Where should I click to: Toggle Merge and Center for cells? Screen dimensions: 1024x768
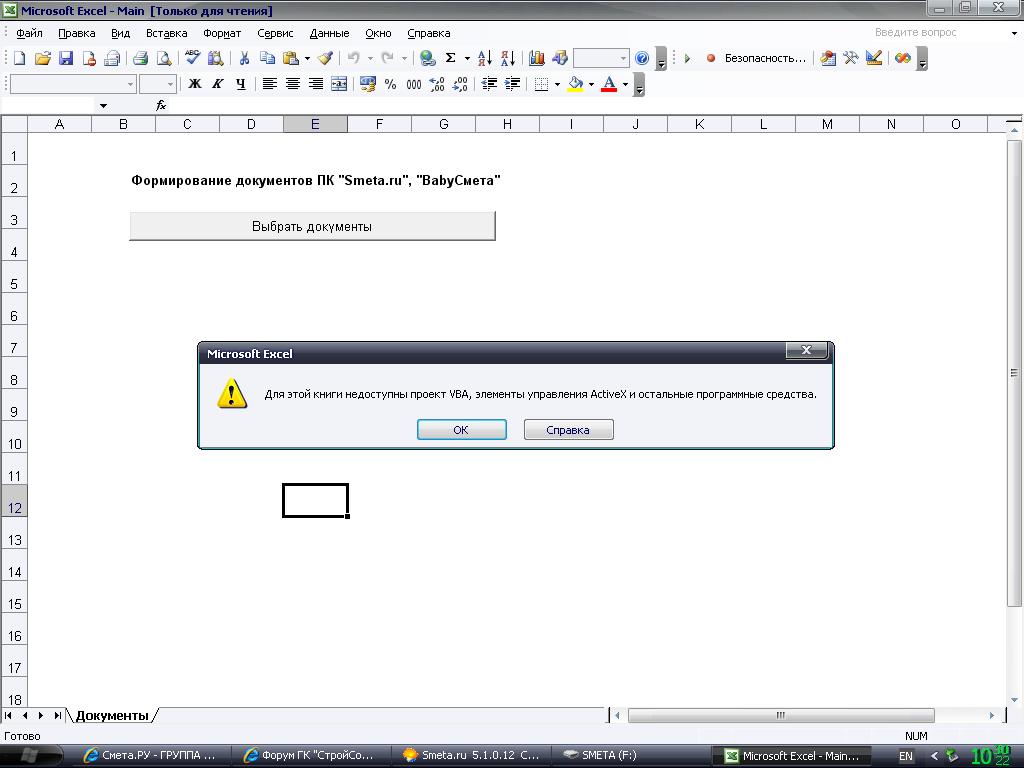coord(339,84)
